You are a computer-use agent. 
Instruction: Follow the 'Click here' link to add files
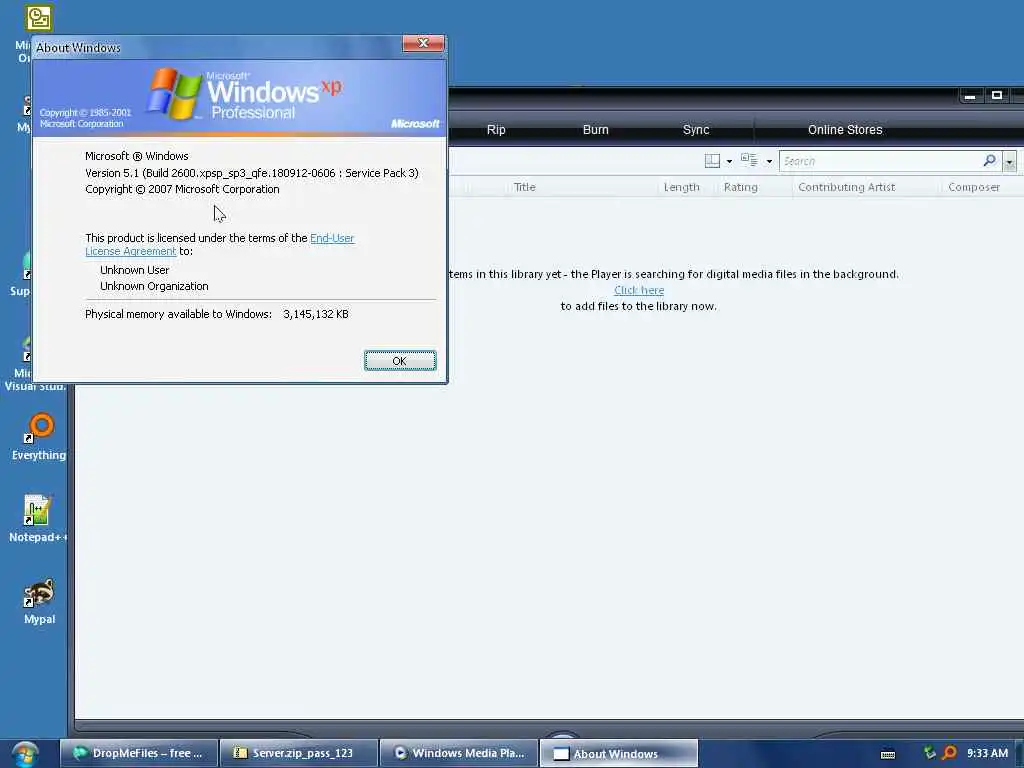(x=639, y=290)
